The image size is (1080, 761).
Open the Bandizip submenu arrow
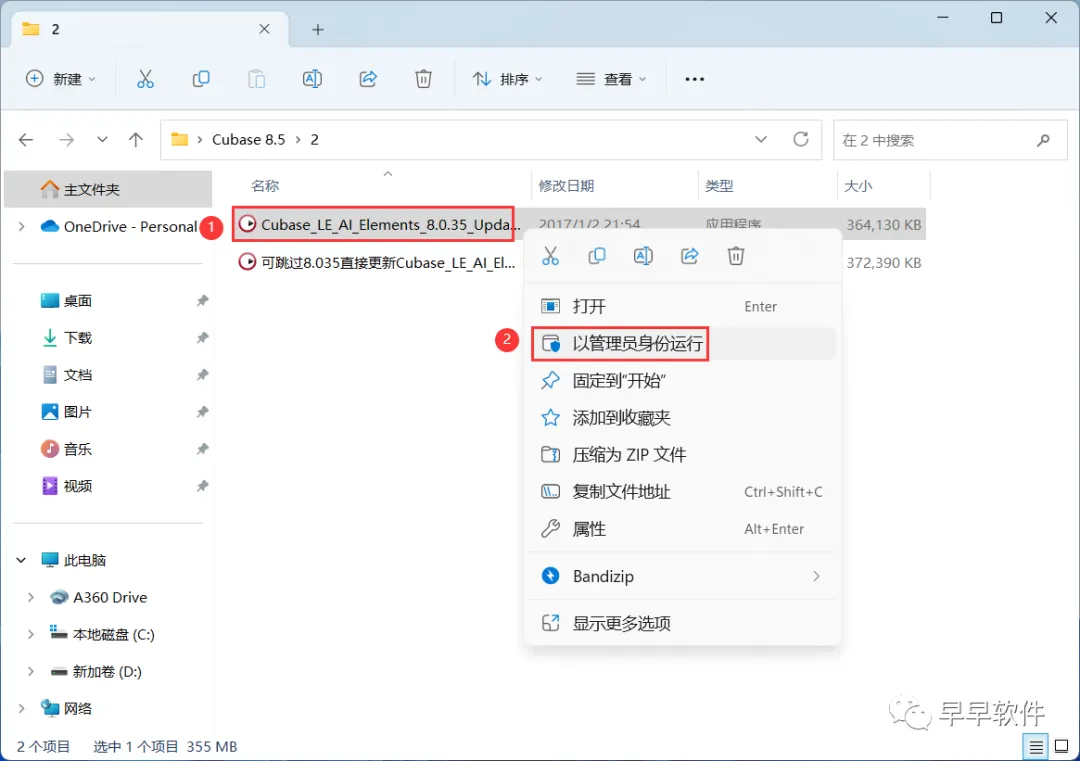click(816, 576)
